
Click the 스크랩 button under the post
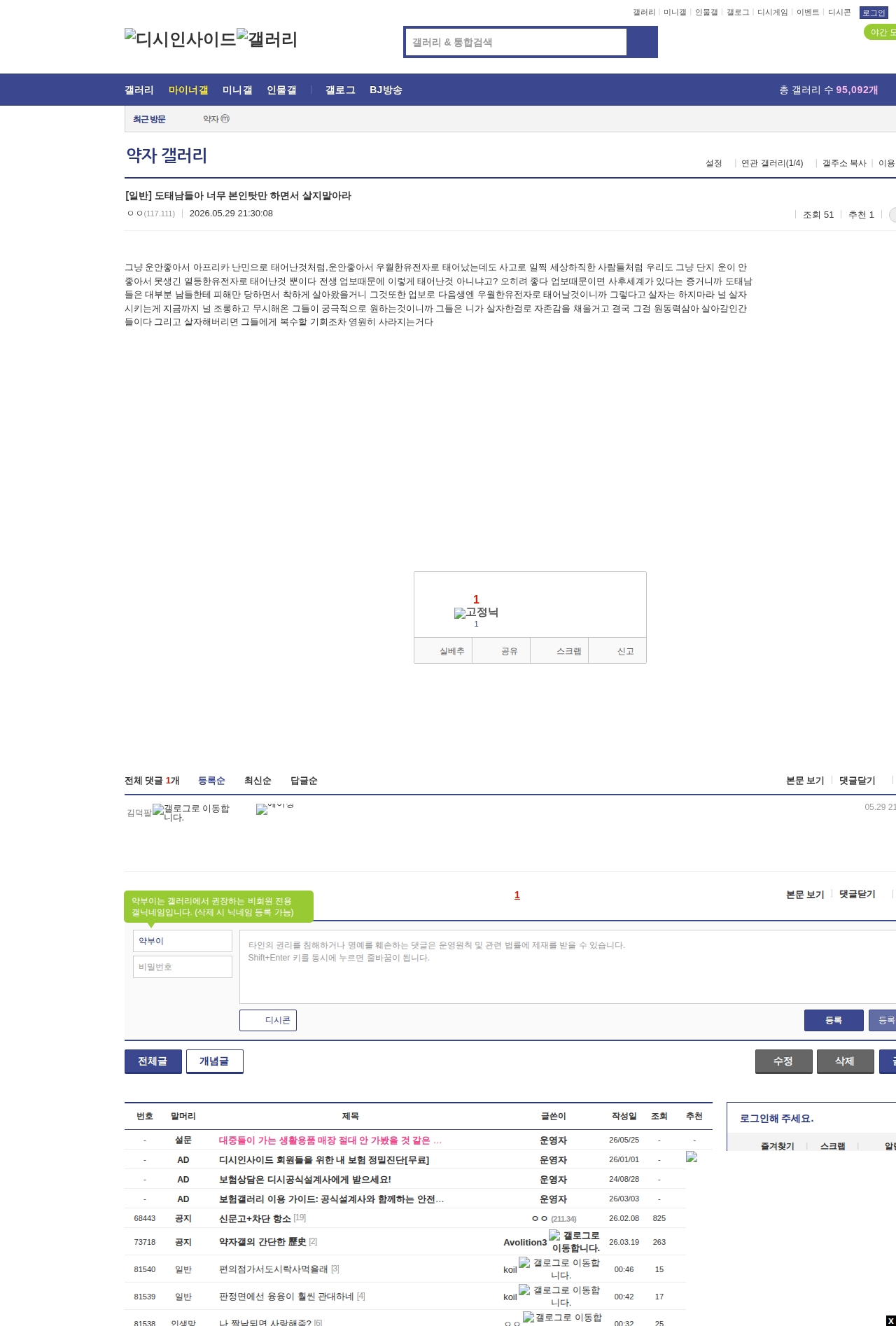559,650
